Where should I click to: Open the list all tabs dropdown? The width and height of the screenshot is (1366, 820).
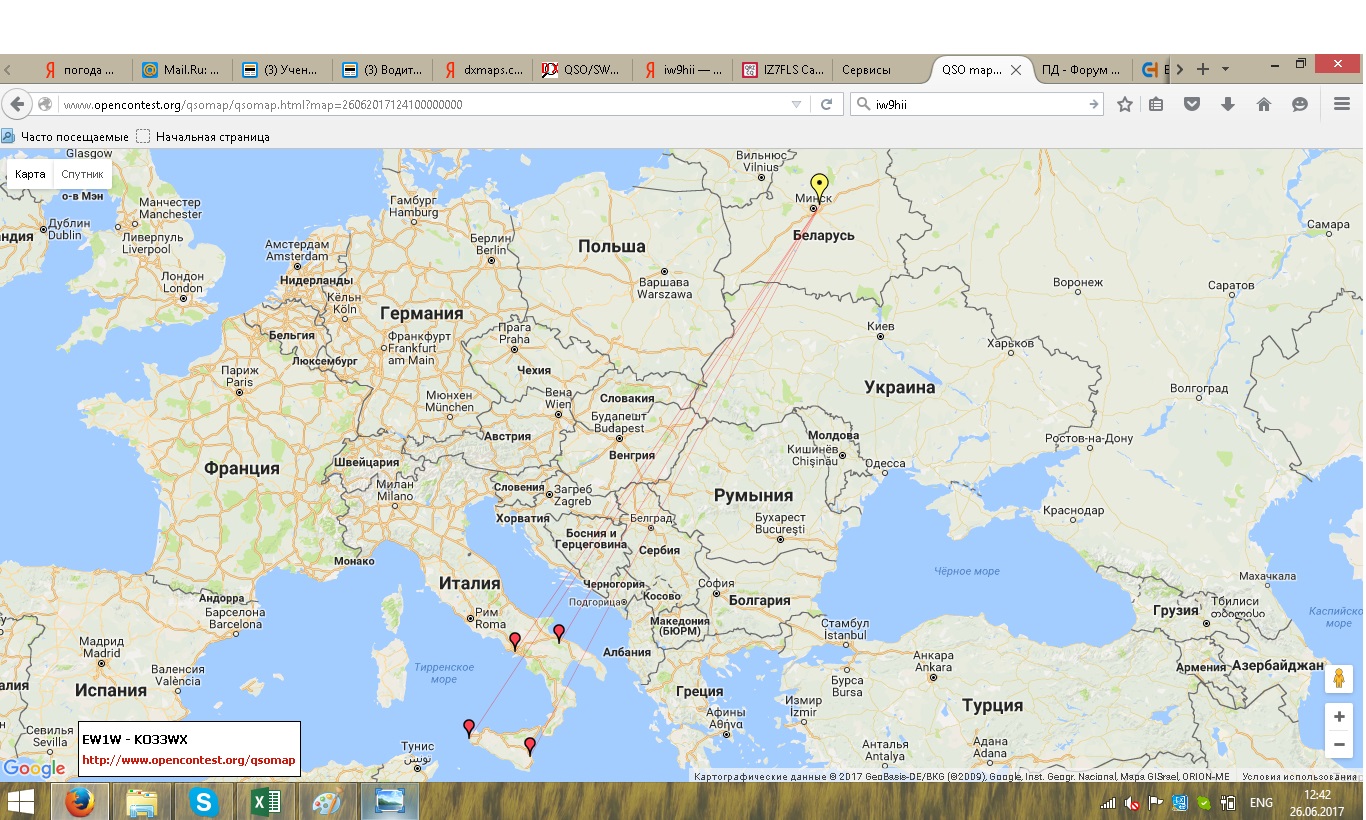click(x=1225, y=70)
